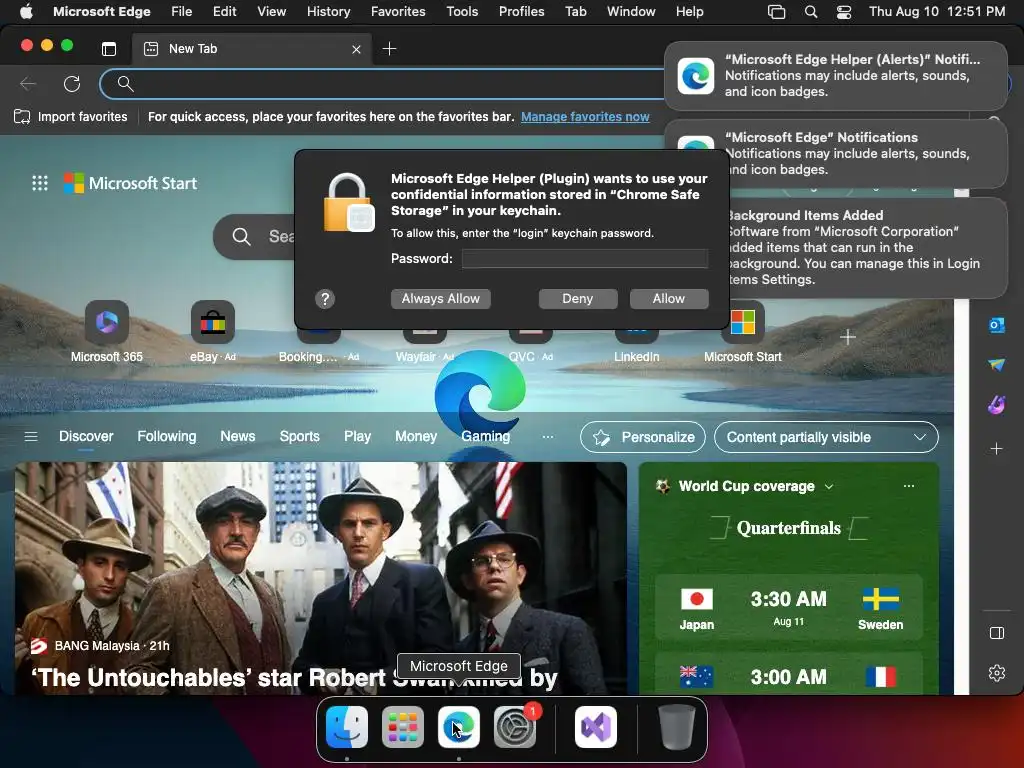The width and height of the screenshot is (1024, 768).
Task: Open Manage favorites now link
Action: click(585, 117)
